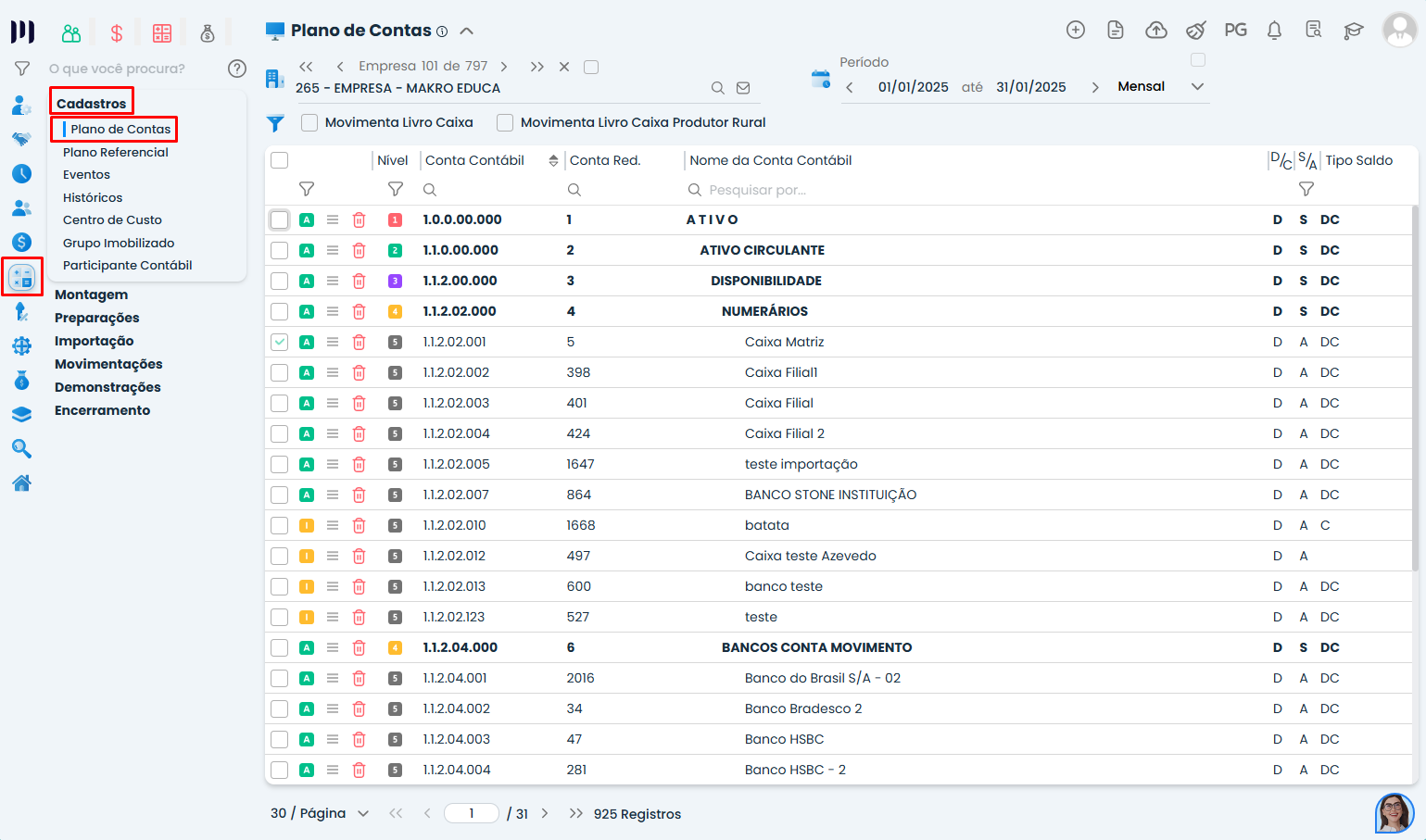
Task: Collapse the Plano de Contas title chevron
Action: click(467, 31)
